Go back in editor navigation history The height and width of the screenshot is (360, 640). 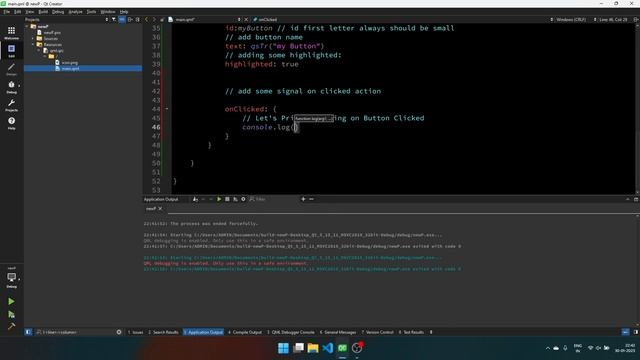tap(147, 20)
